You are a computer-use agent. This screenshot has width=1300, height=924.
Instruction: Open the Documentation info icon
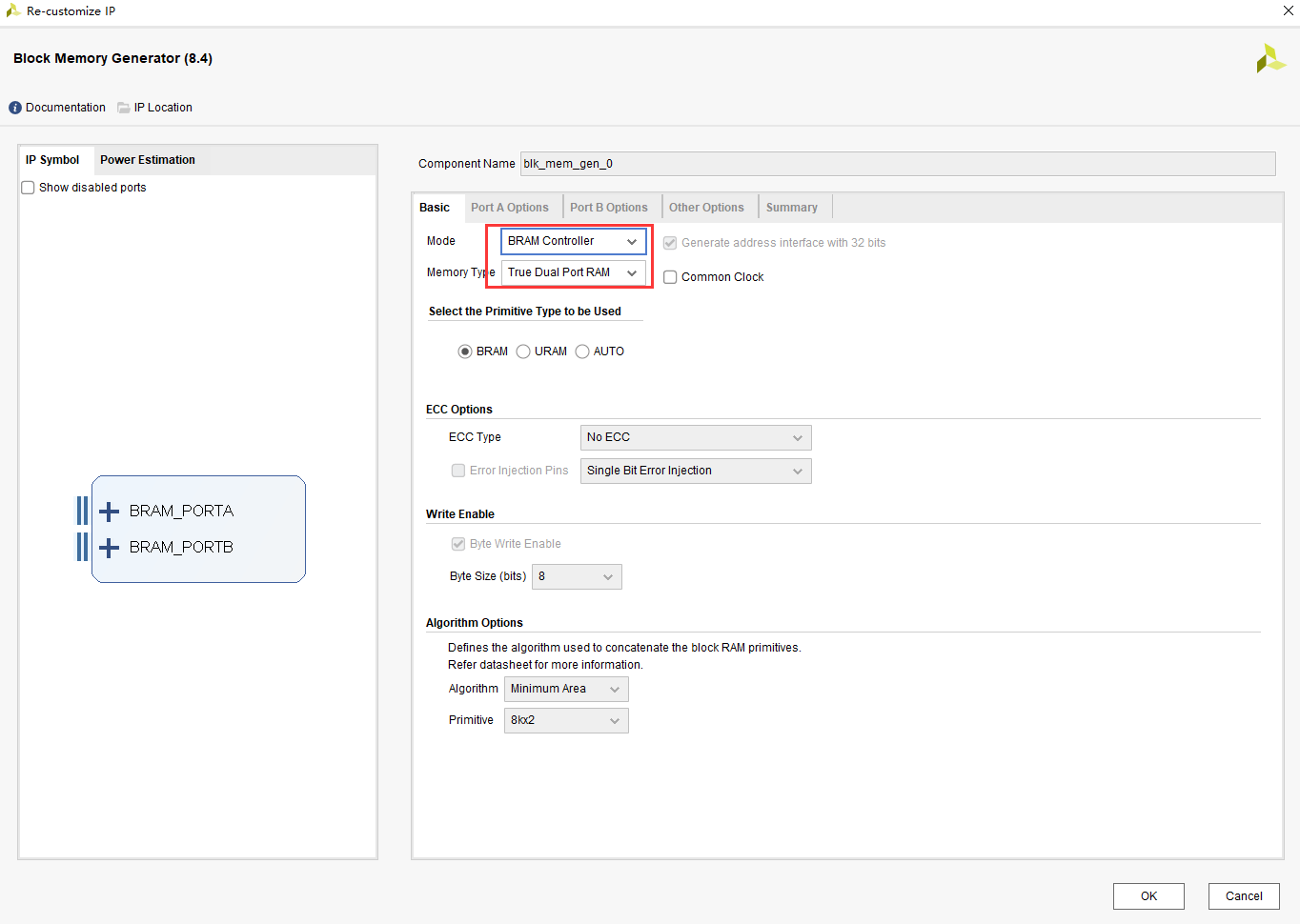point(15,108)
